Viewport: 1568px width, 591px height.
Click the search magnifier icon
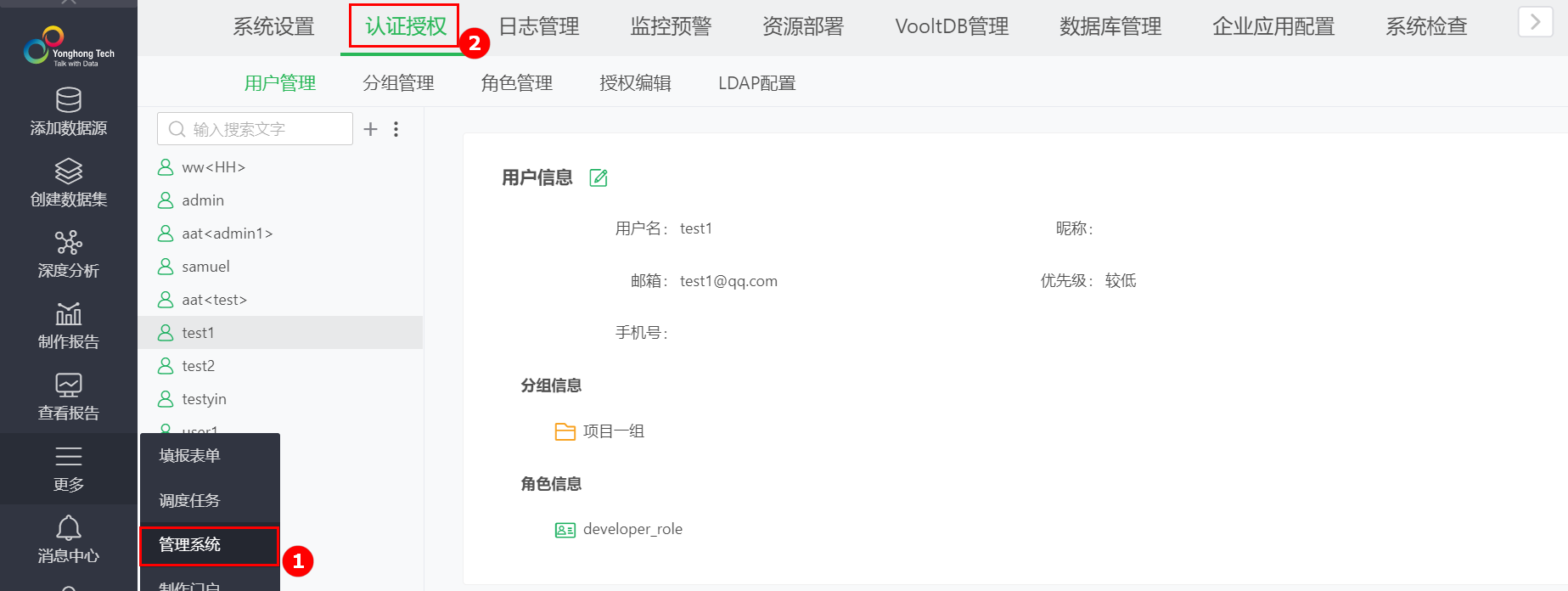pyautogui.click(x=177, y=129)
